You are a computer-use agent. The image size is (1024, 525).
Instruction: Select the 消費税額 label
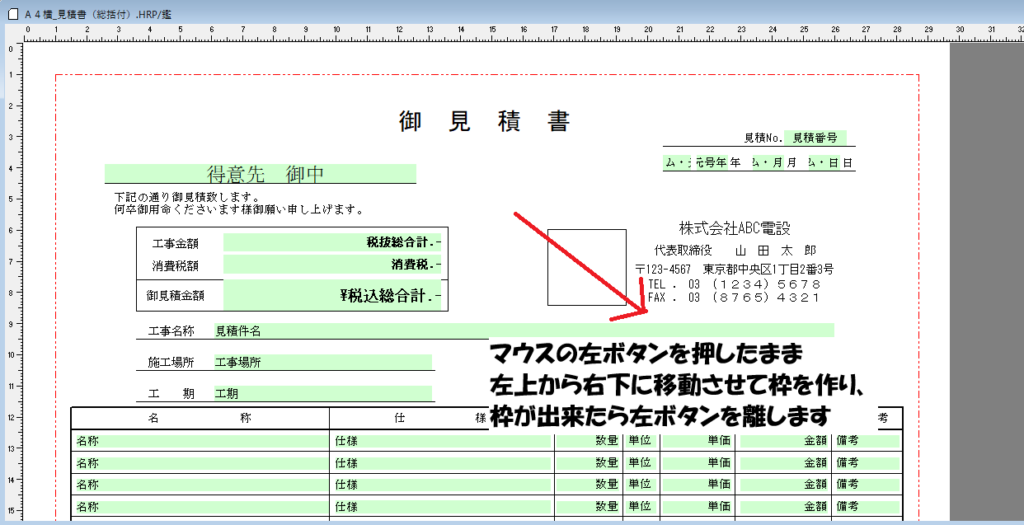pos(175,266)
